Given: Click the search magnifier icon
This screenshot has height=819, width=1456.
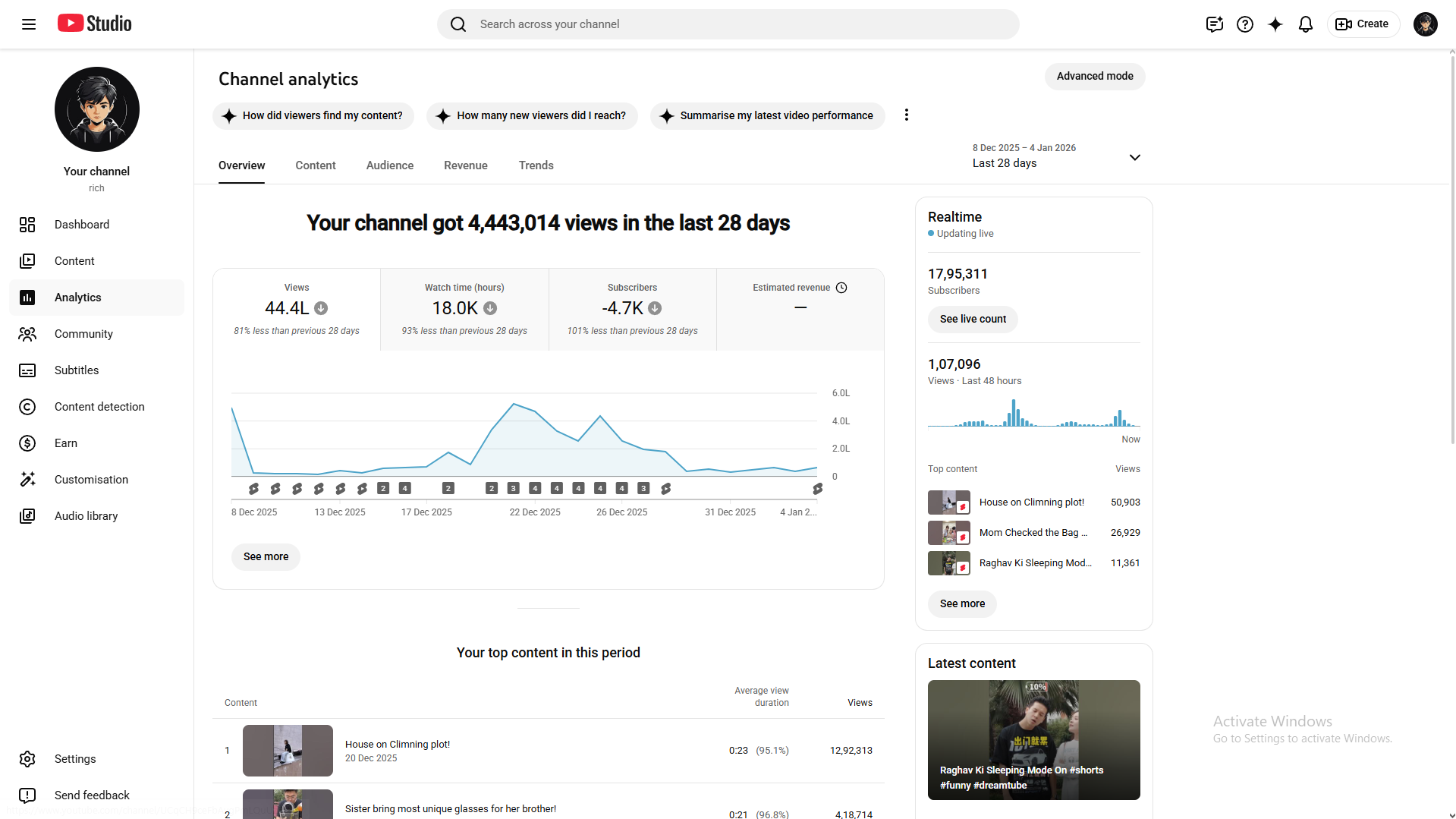Looking at the screenshot, I should (458, 24).
